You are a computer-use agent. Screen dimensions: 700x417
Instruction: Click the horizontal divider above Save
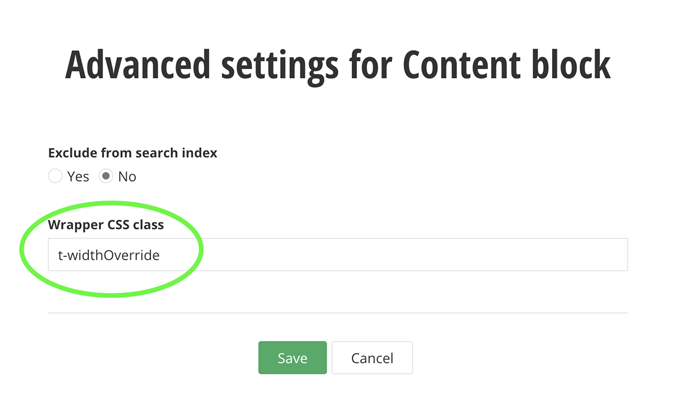(x=338, y=312)
